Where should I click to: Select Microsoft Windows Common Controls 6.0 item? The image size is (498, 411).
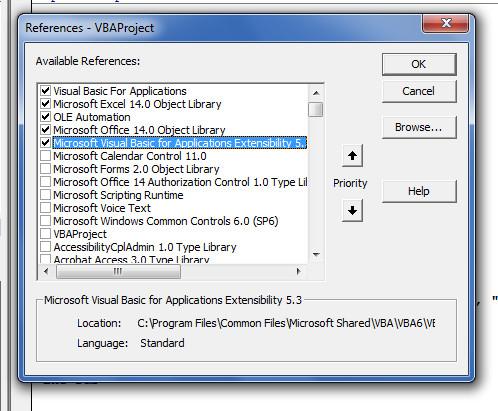coord(166,221)
